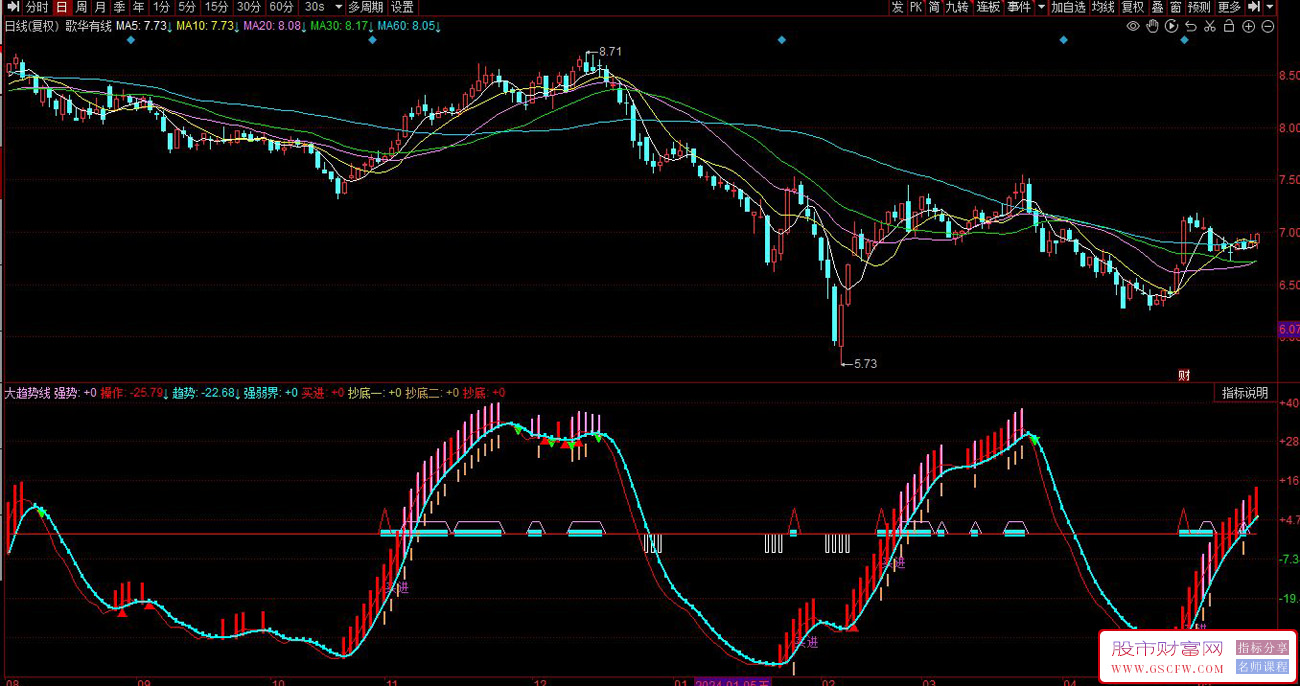Viewport: 1300px width, 686px height.
Task: Click the MA5: 7.73 label
Action: point(144,27)
